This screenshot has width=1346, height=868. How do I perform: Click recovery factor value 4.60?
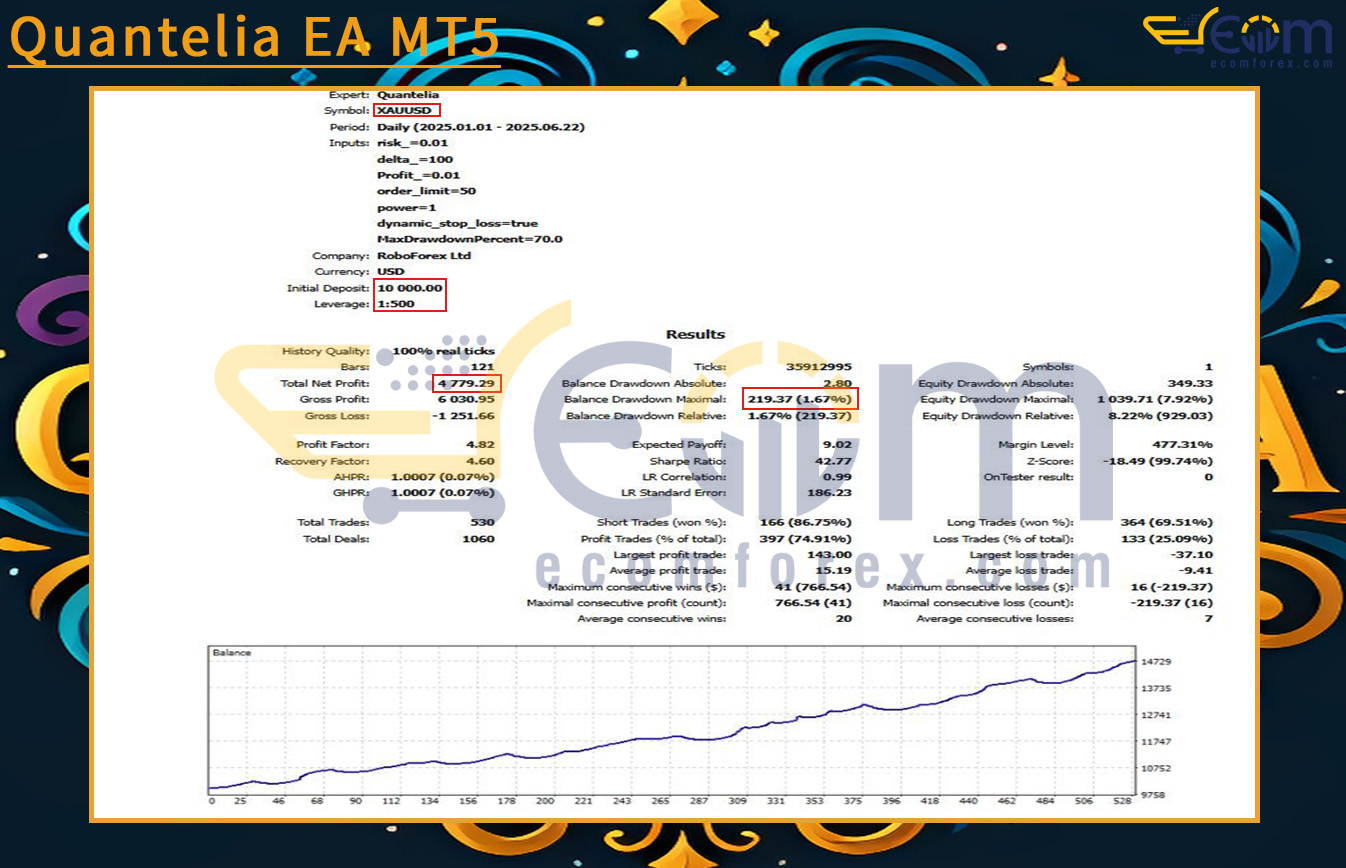click(480, 461)
